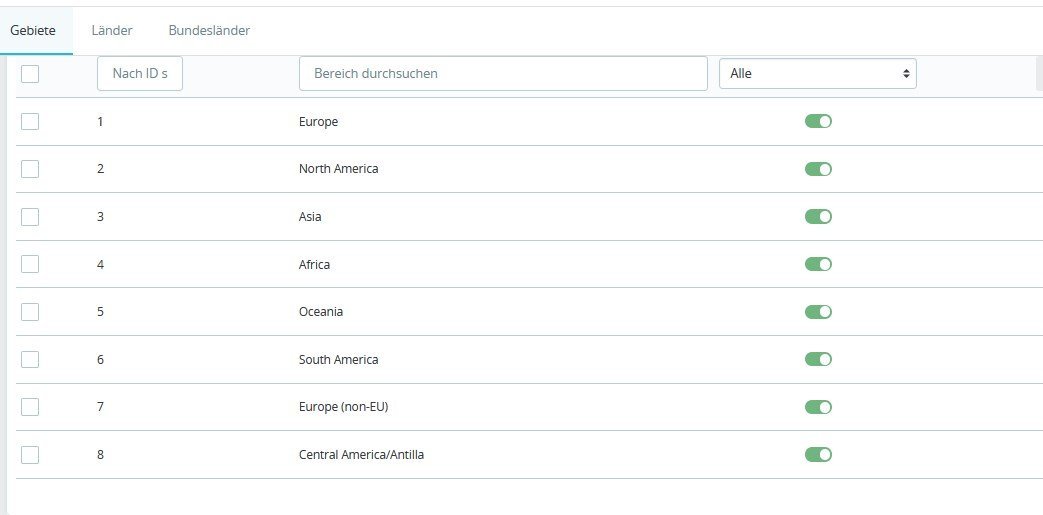Click the ID search filter field
Viewport: 1043px width, 515px height.
(x=140, y=73)
